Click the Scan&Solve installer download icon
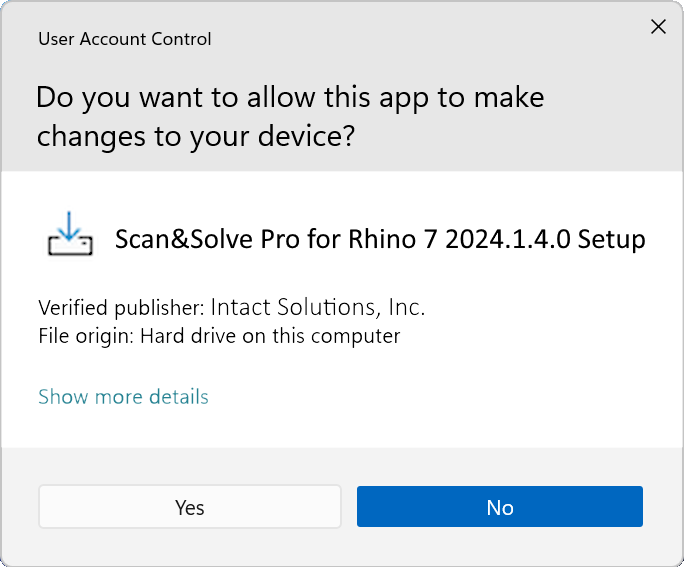 tap(70, 234)
